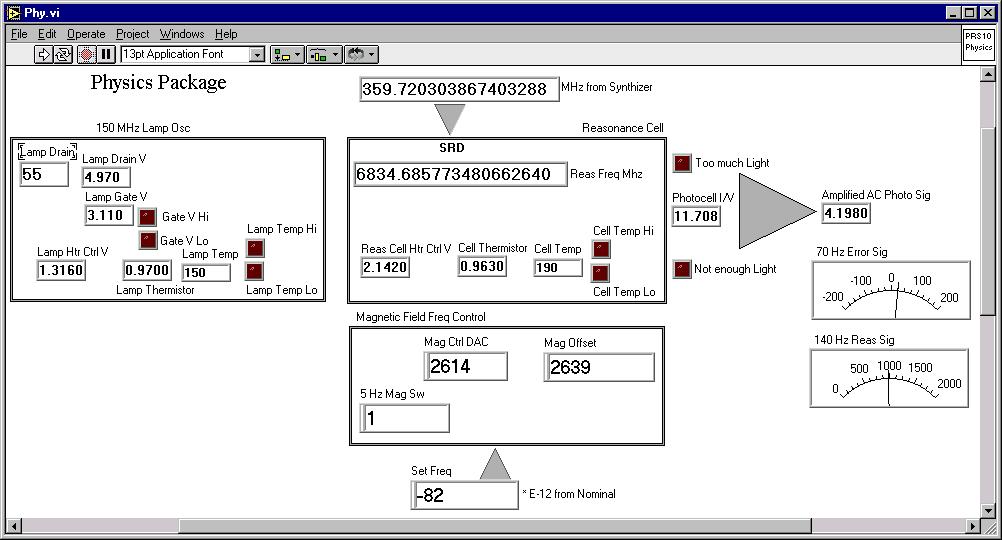Screen dimensions: 1002x540
Task: Open the Reorder objects toolbar button
Action: tap(361, 55)
